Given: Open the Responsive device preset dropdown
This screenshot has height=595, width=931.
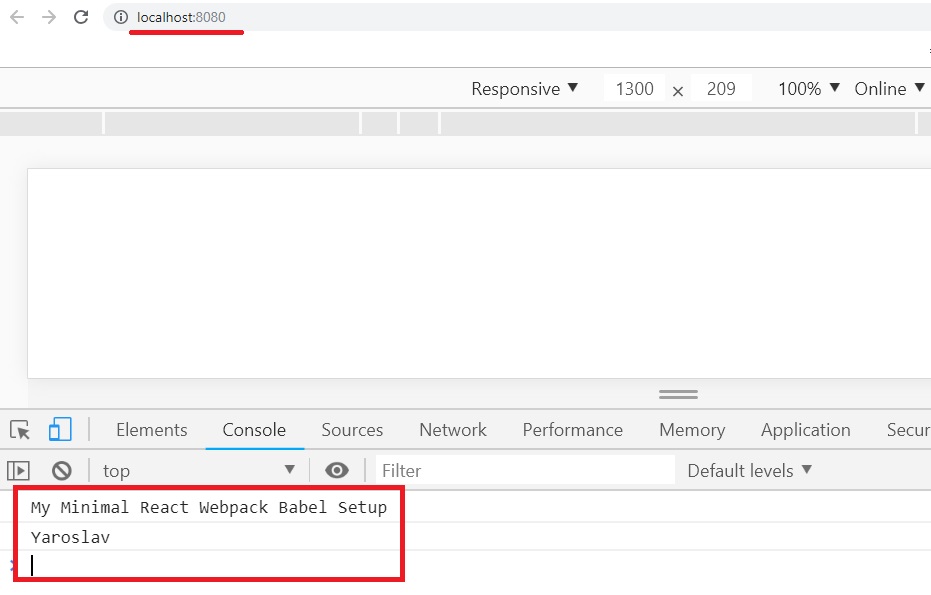Looking at the screenshot, I should (524, 89).
